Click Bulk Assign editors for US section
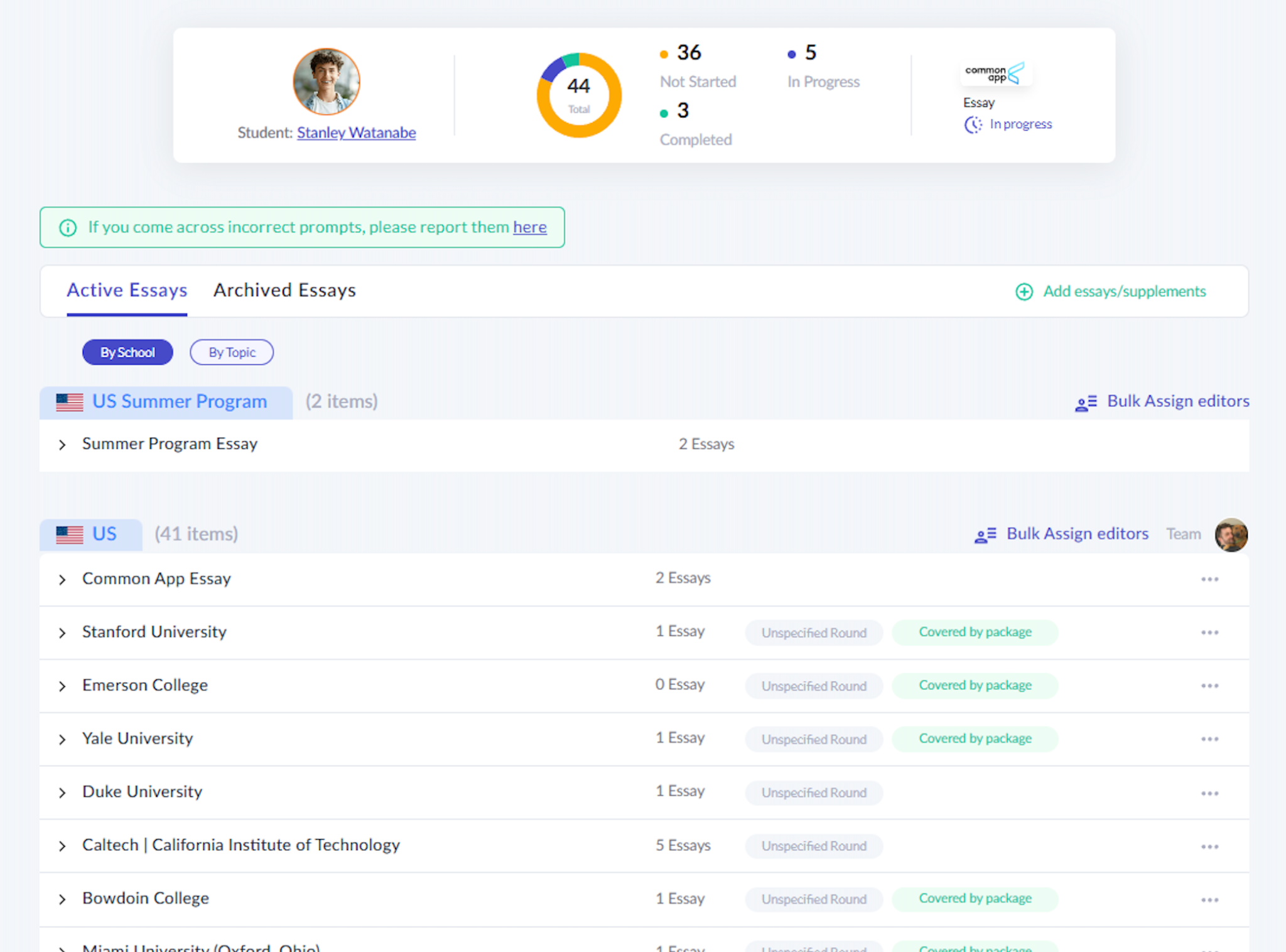 [1061, 534]
